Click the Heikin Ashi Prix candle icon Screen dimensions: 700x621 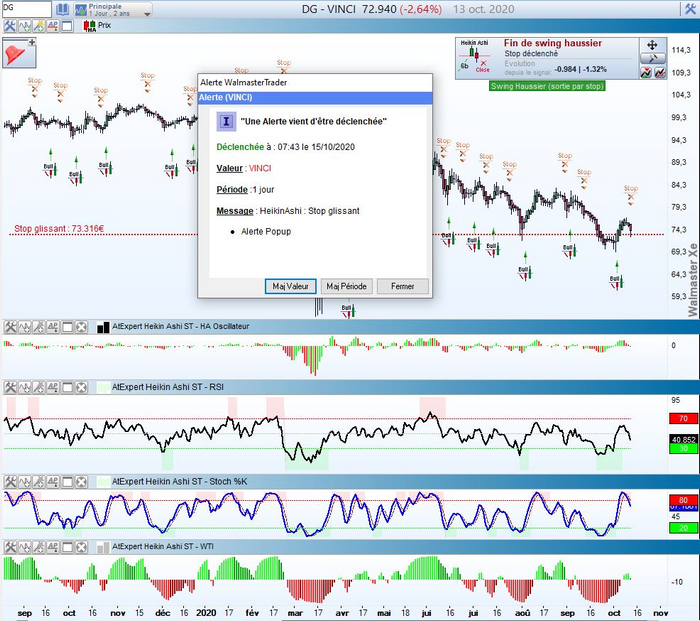pos(89,26)
